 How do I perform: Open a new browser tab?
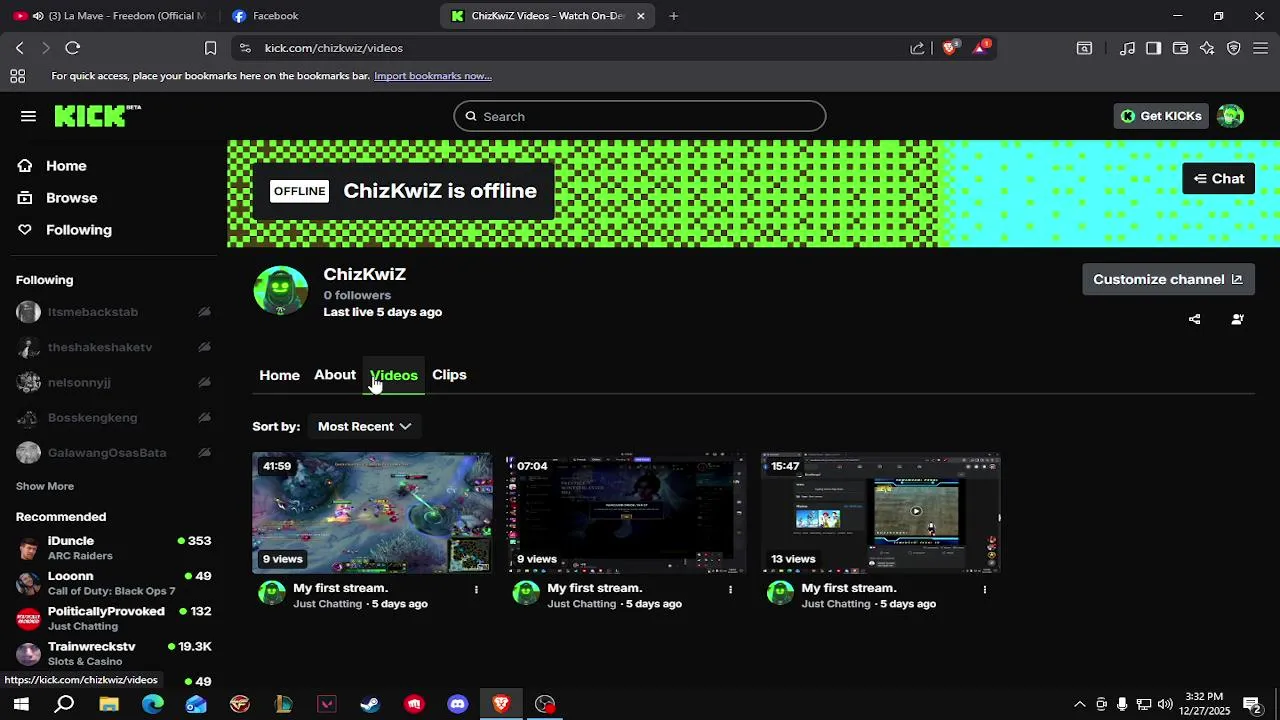[x=673, y=16]
